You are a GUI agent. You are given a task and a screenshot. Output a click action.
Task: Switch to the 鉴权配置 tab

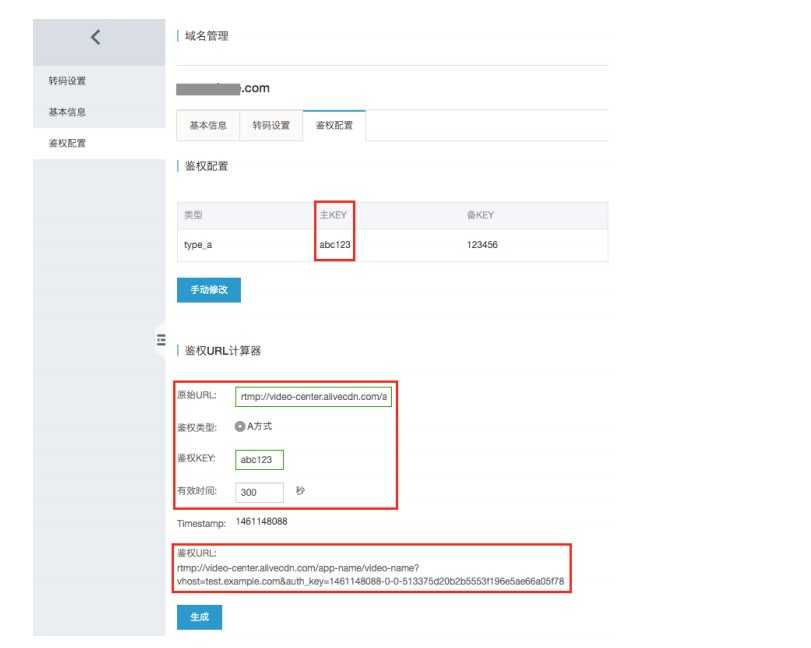(x=334, y=125)
